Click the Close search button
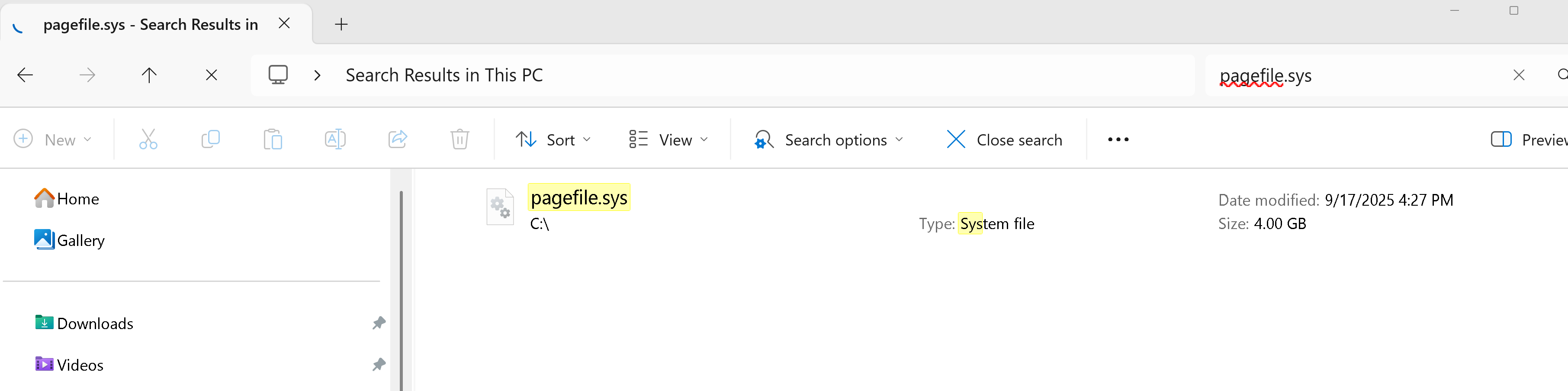The height and width of the screenshot is (391, 1568). 1004,139
